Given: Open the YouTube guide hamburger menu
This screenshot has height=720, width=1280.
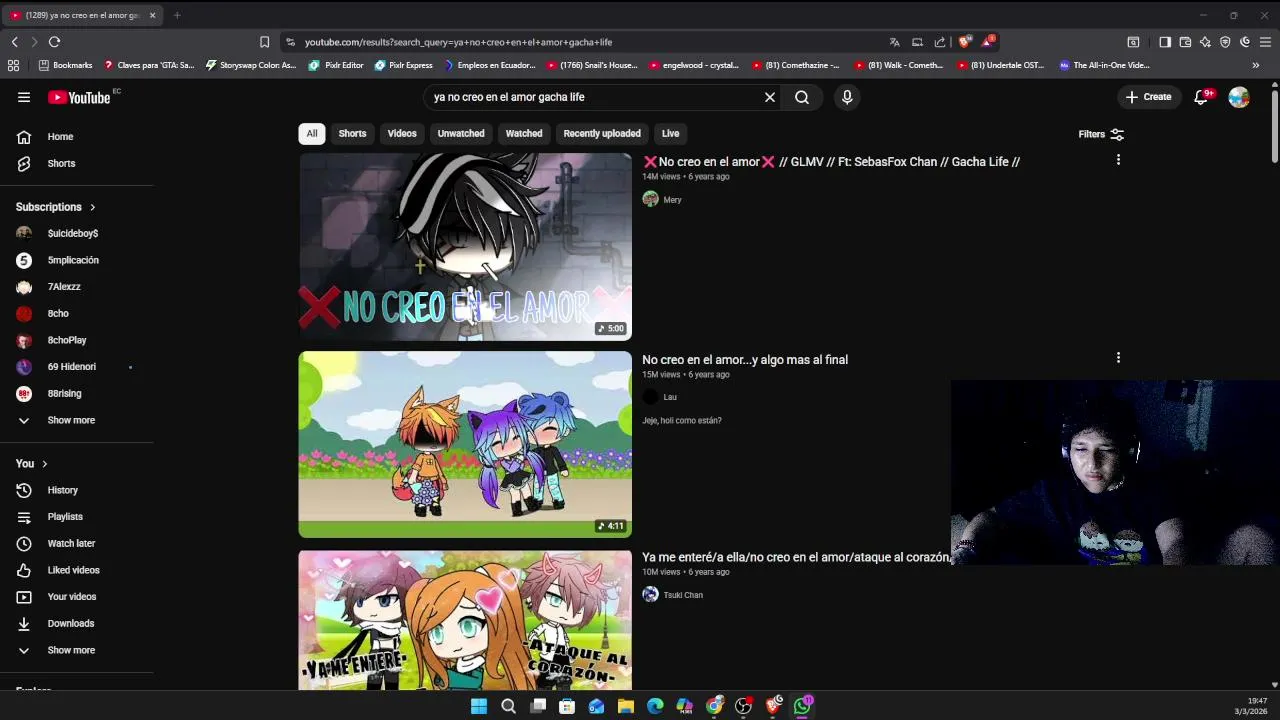Looking at the screenshot, I should point(24,97).
